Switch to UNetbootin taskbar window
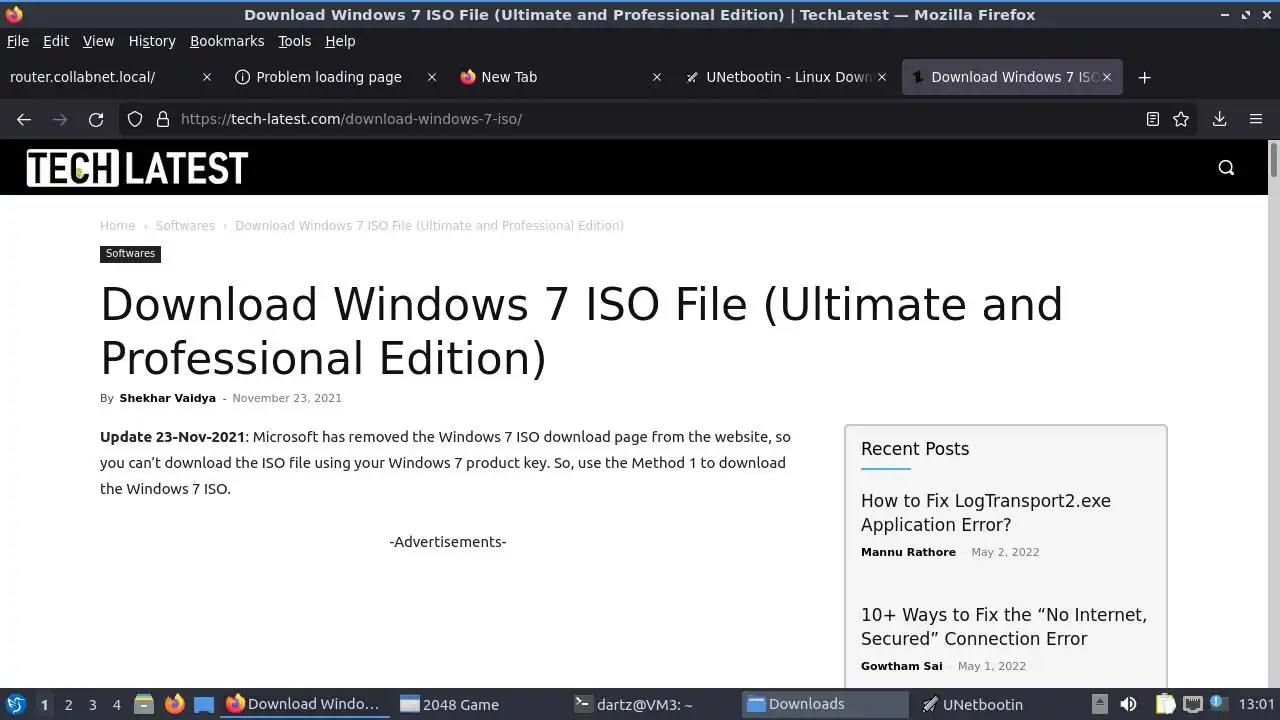1280x720 pixels. pyautogui.click(x=999, y=704)
